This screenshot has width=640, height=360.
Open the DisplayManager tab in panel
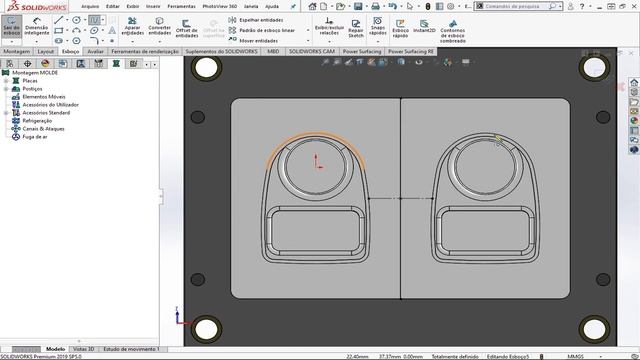click(x=45, y=63)
